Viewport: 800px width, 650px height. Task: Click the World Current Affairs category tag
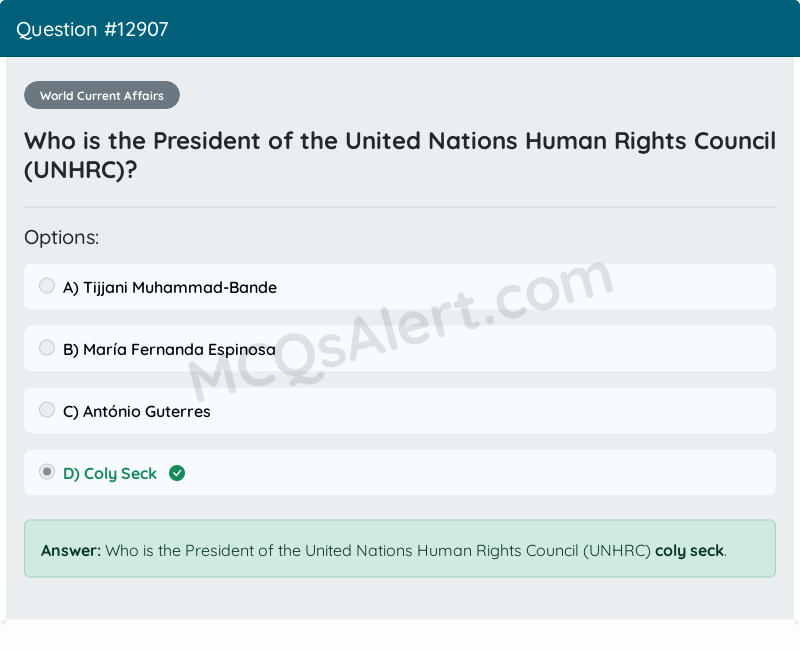101,95
